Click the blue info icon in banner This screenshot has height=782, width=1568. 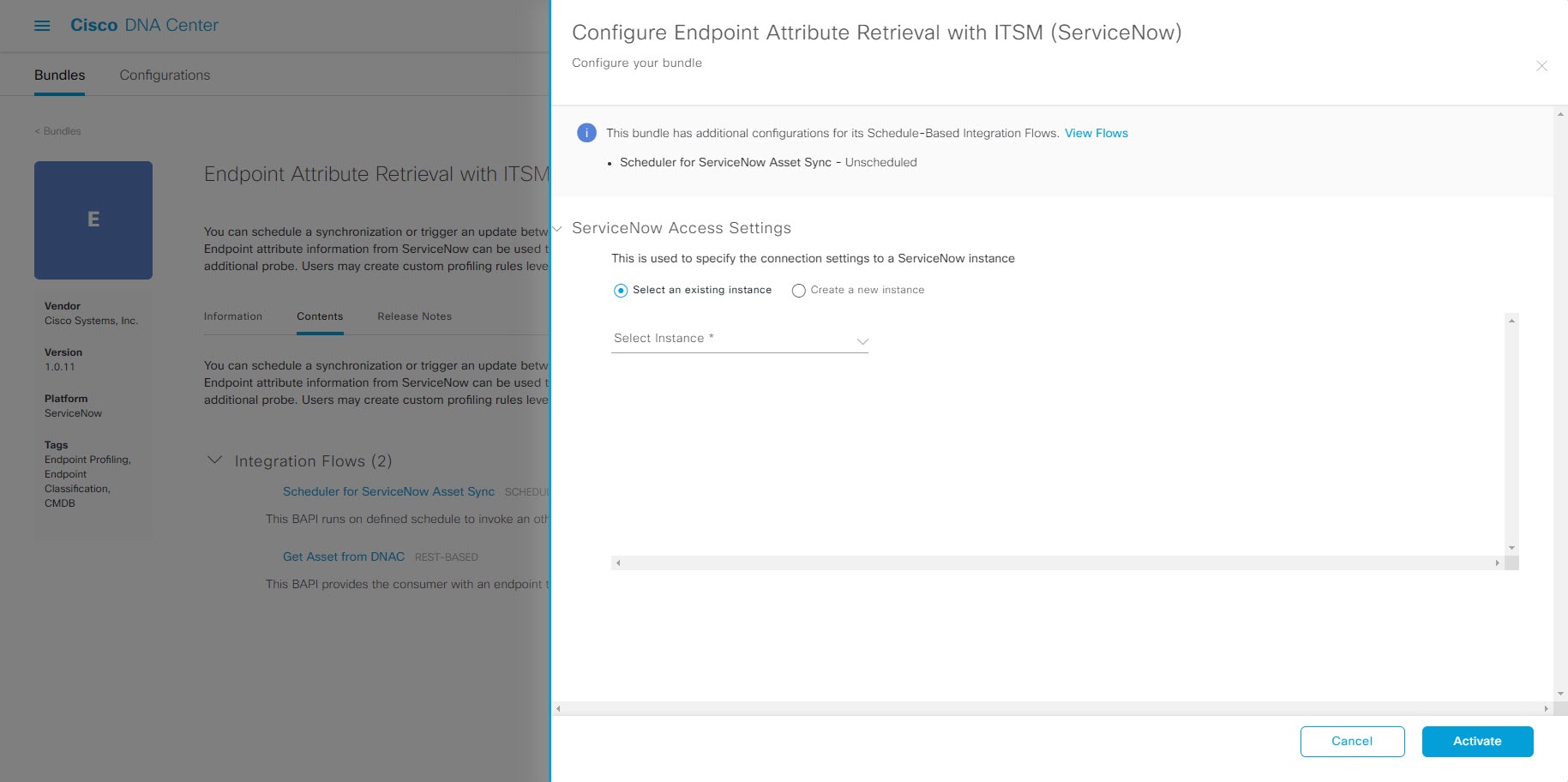pos(586,133)
